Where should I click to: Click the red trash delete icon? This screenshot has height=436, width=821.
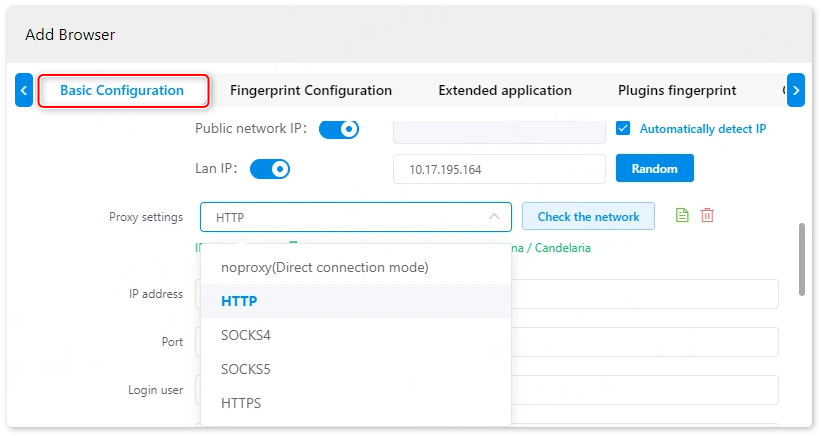click(x=707, y=216)
